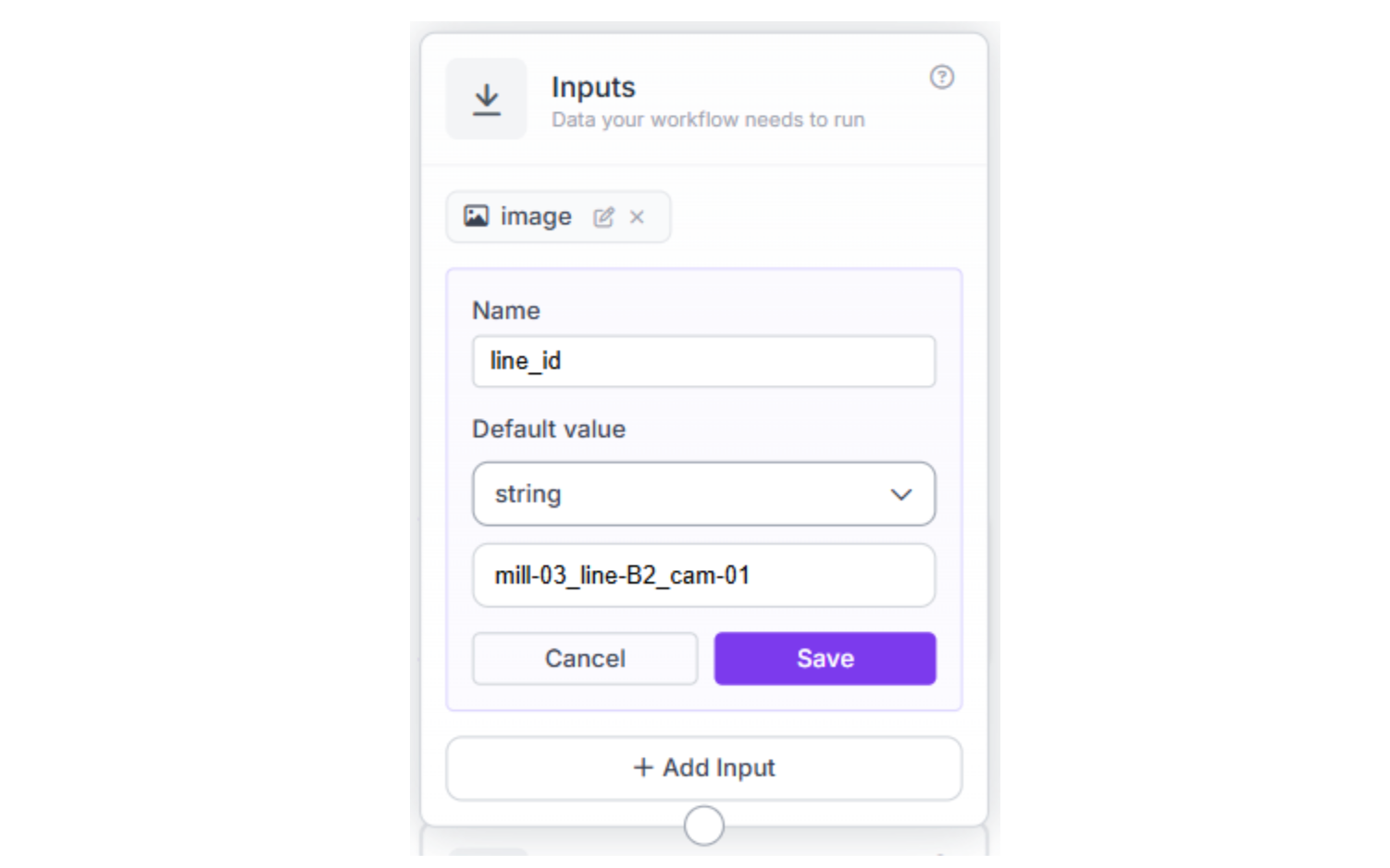Screen dimensions: 1390x868
Task: Click the Inputs block title
Action: pos(593,87)
